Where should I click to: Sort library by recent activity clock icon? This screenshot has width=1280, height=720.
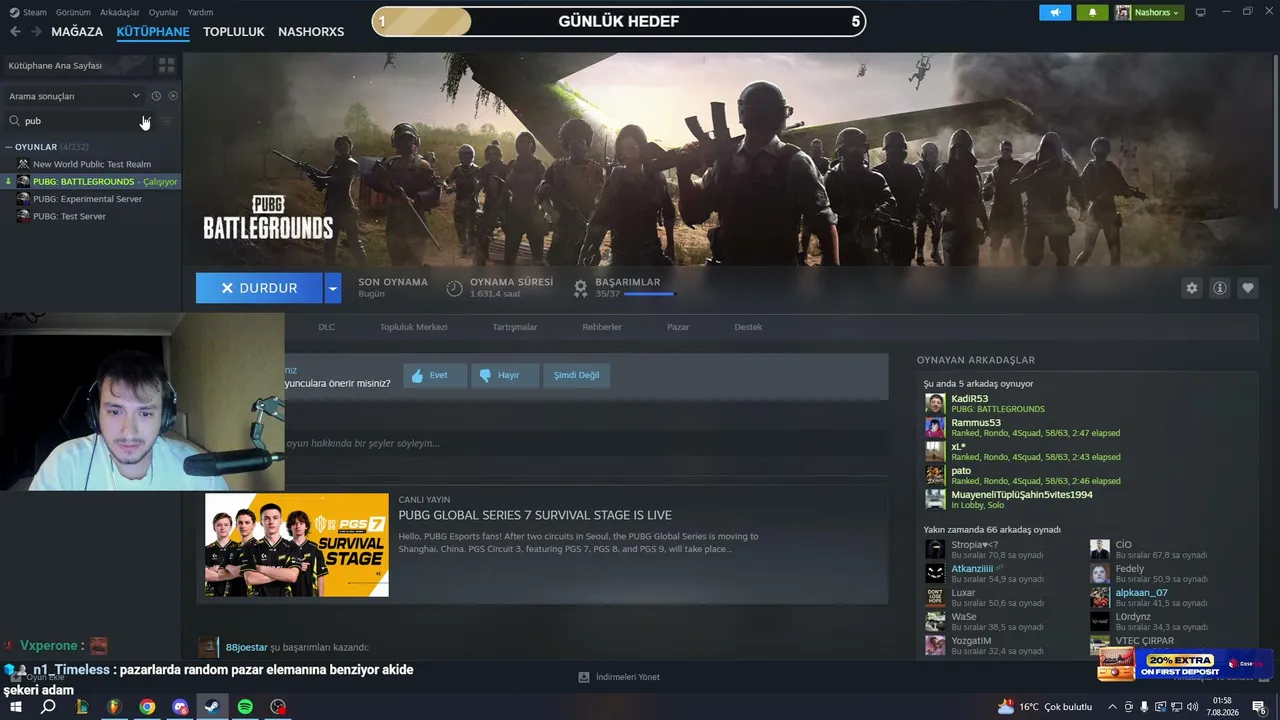tap(156, 96)
